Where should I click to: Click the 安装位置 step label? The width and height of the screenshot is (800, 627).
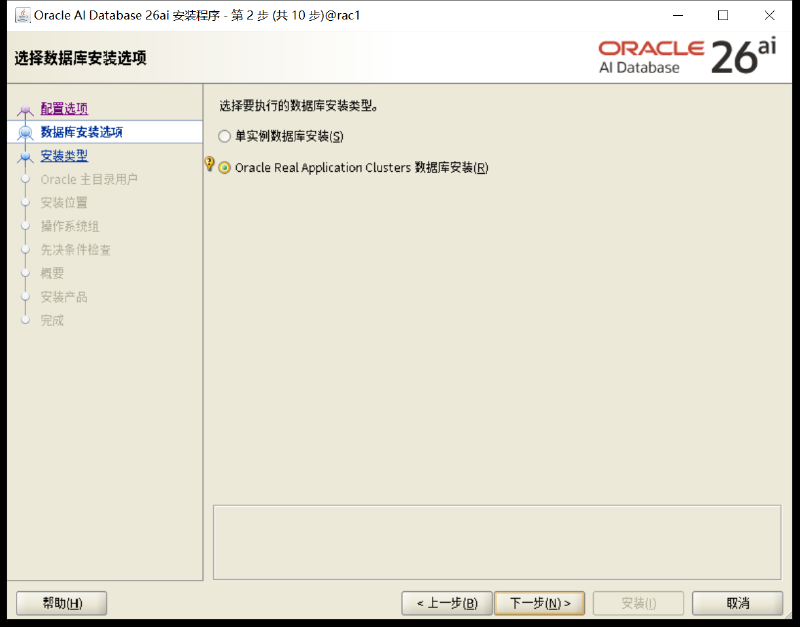coord(64,203)
